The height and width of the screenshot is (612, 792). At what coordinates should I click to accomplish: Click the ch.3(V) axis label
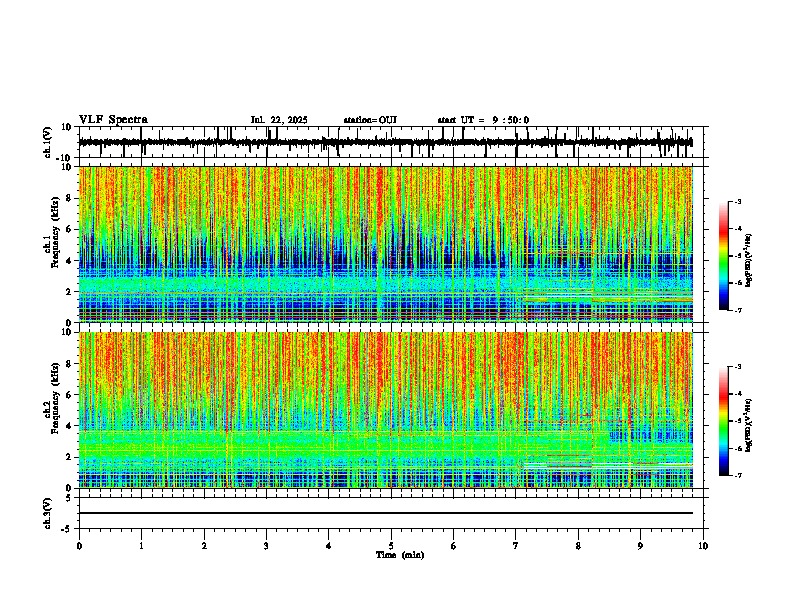(x=49, y=513)
